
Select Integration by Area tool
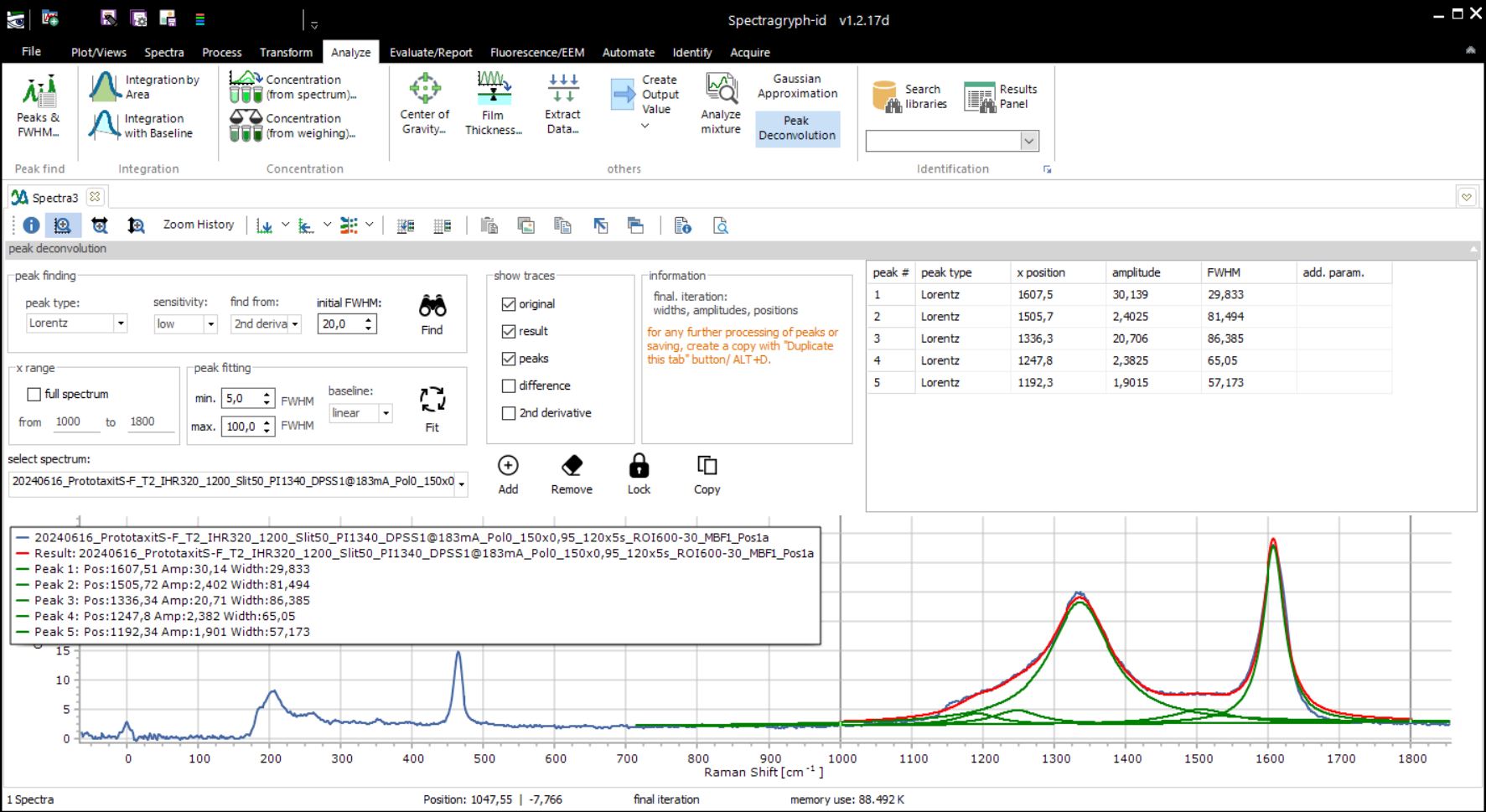click(x=145, y=86)
